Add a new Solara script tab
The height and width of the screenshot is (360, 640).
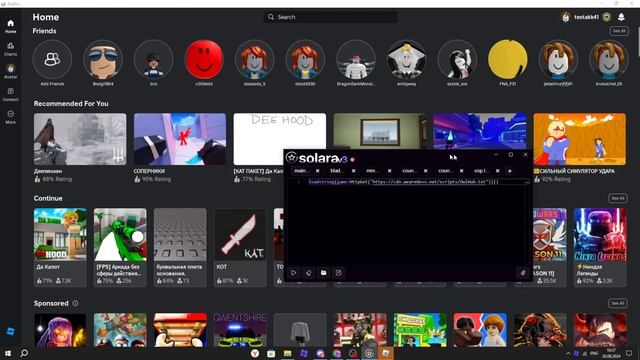click(x=509, y=171)
